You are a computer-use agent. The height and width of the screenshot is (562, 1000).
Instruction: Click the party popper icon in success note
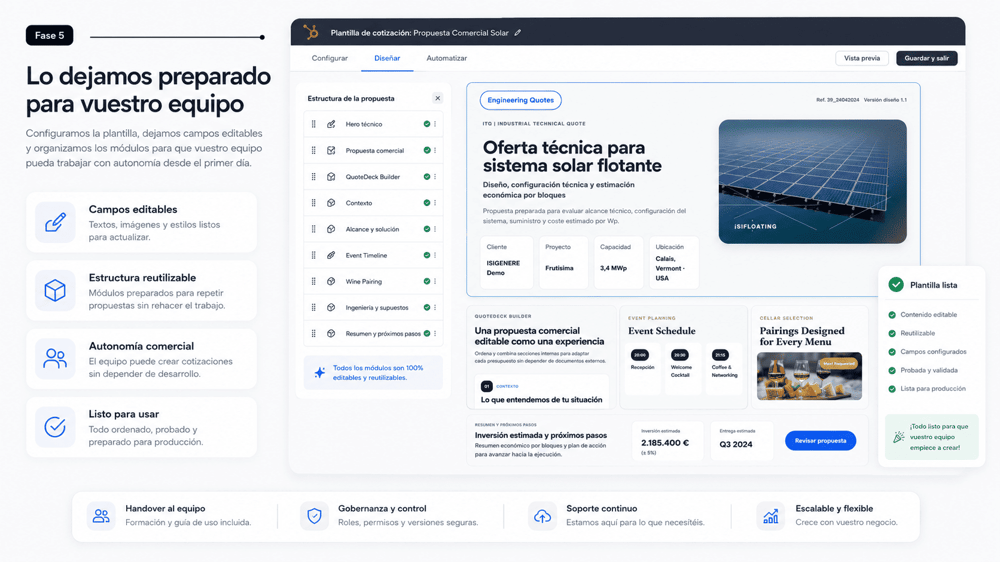899,437
